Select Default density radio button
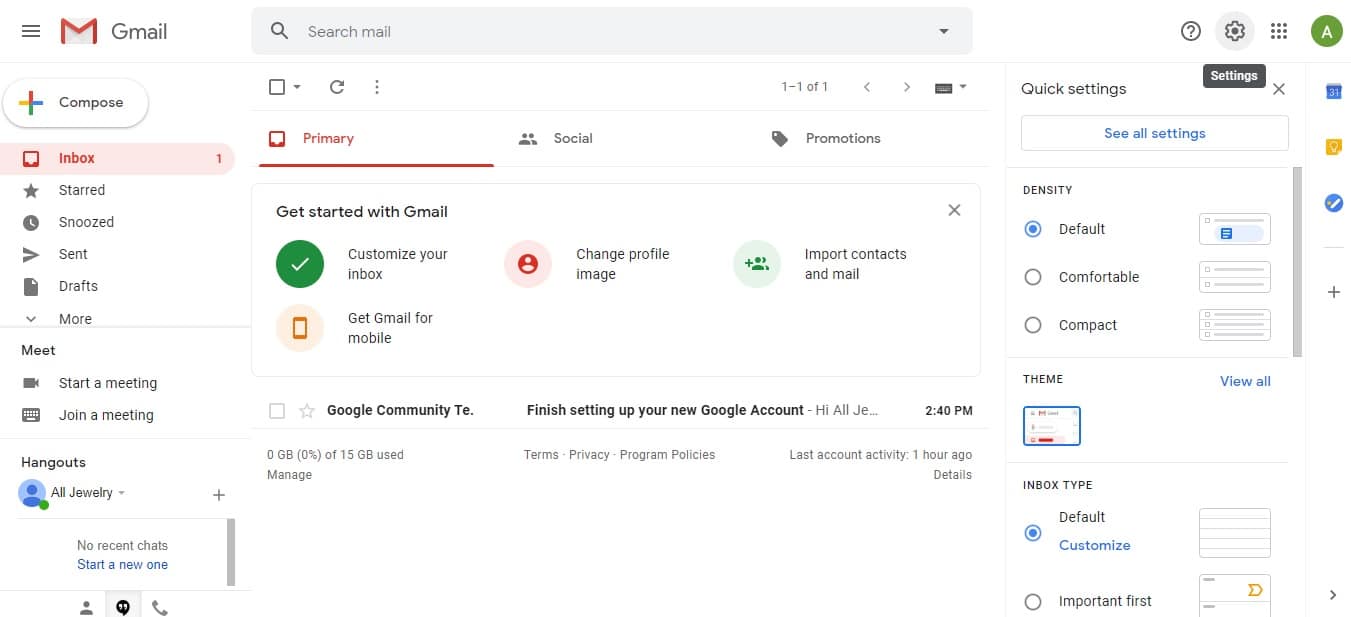Viewport: 1351px width, 617px height. pos(1033,229)
